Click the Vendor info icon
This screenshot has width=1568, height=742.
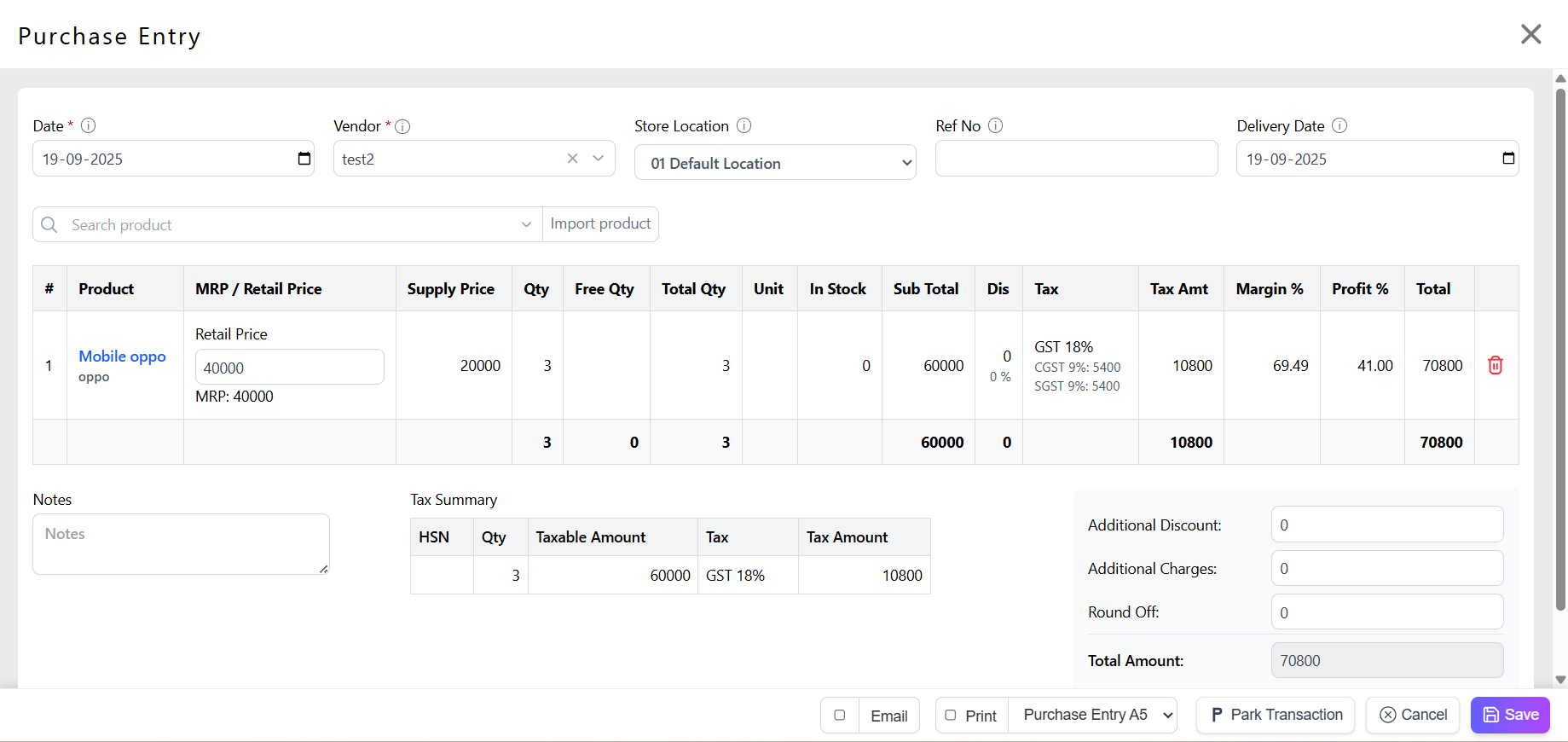click(x=403, y=126)
